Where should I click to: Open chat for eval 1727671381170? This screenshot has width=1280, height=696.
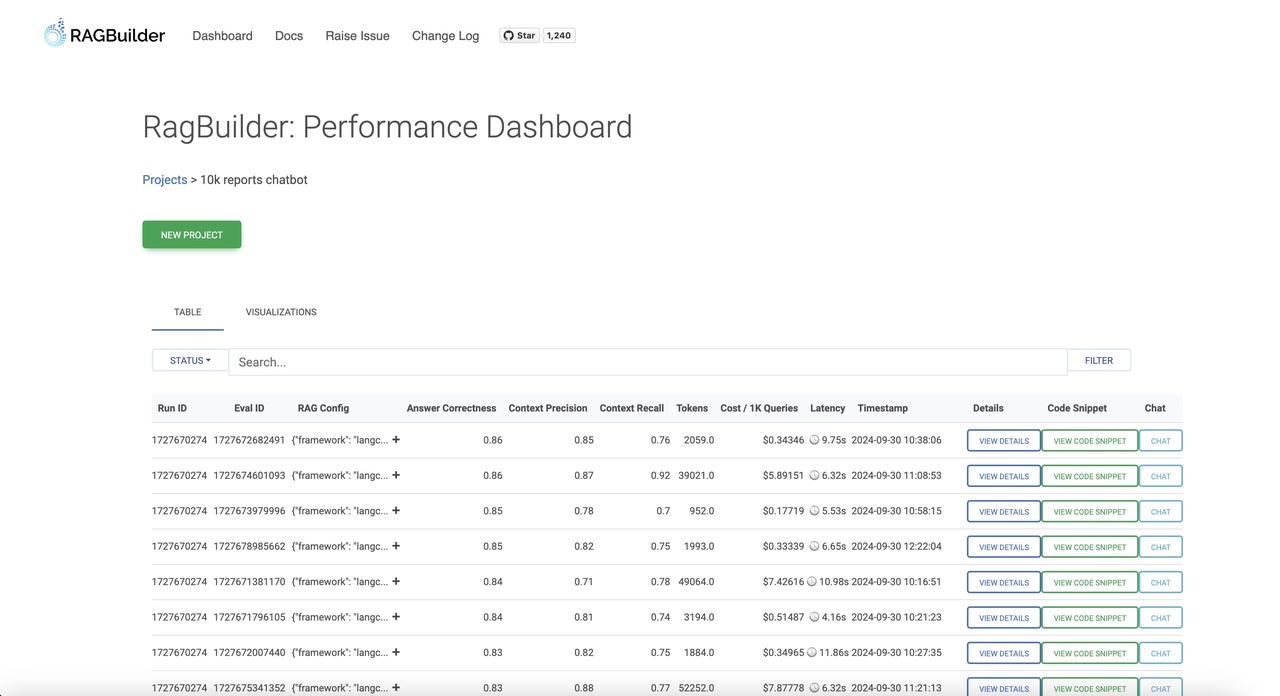(x=1161, y=583)
